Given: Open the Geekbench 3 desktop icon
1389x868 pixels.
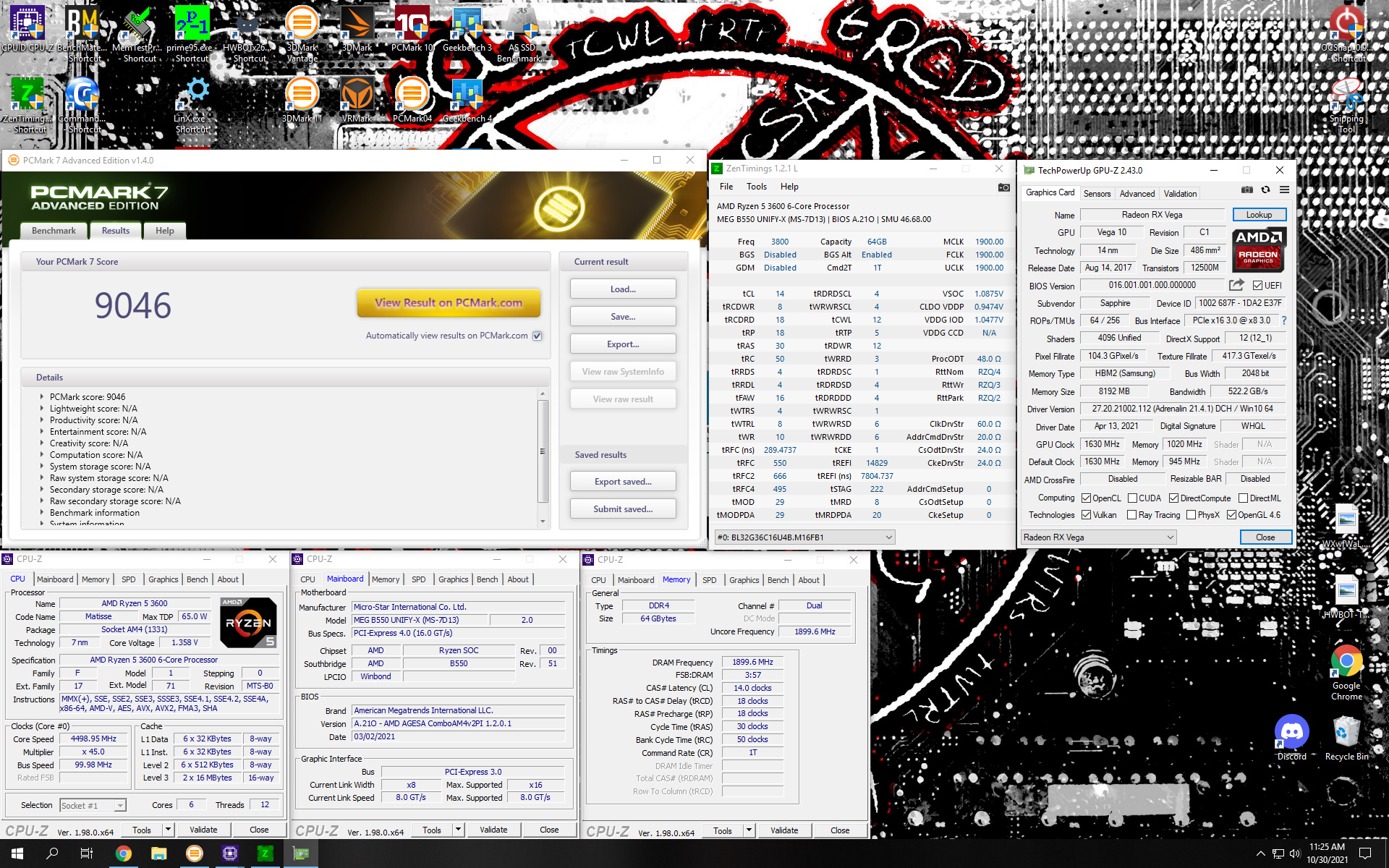Looking at the screenshot, I should click(x=467, y=29).
